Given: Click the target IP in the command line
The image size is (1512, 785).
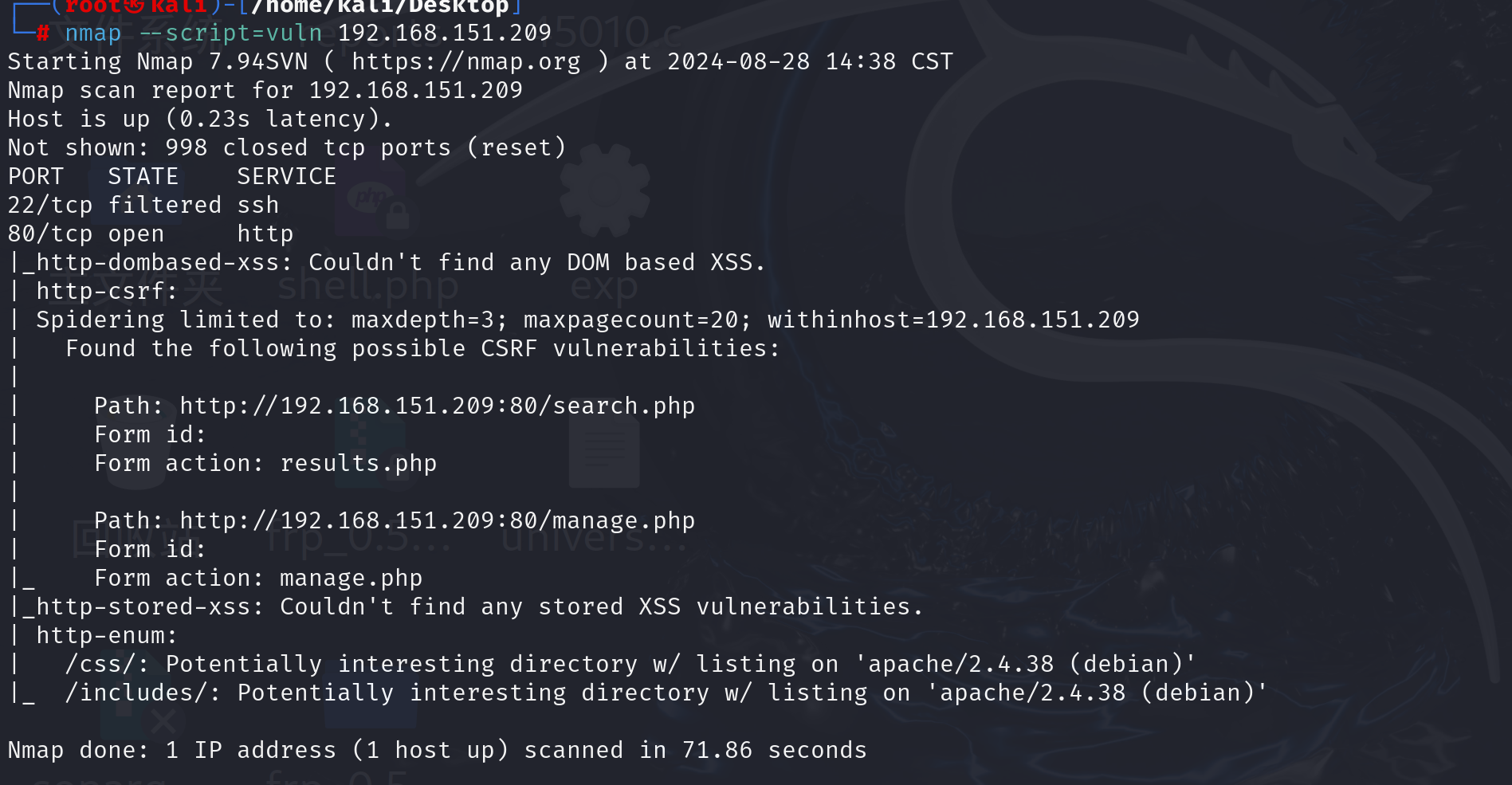Looking at the screenshot, I should click(x=444, y=33).
